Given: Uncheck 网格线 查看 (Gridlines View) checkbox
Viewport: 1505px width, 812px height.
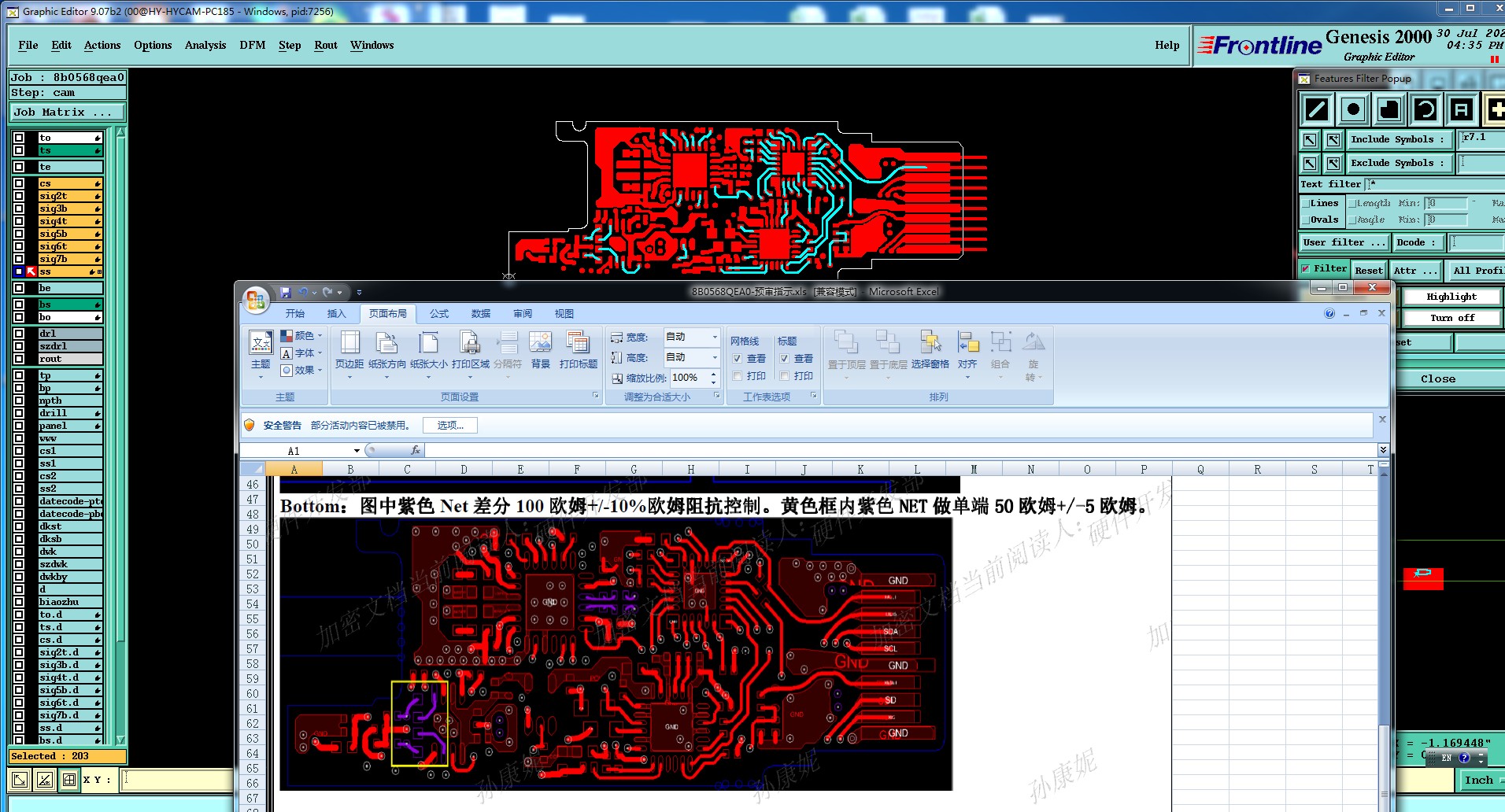Looking at the screenshot, I should coord(738,359).
